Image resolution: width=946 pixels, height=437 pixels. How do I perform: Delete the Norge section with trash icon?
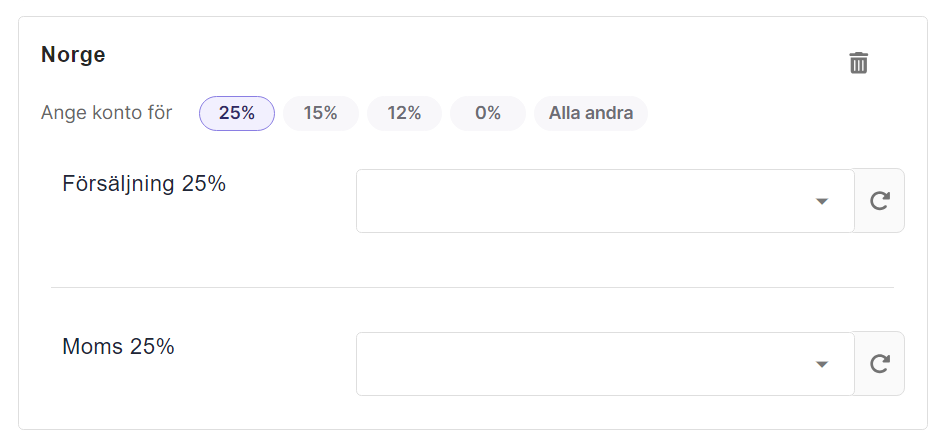[x=858, y=63]
